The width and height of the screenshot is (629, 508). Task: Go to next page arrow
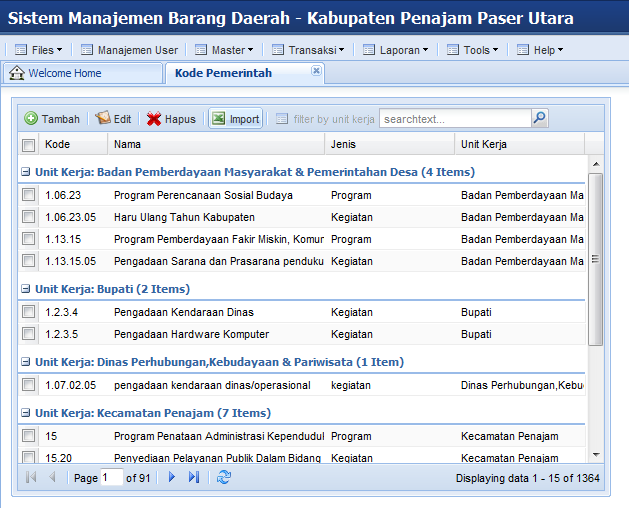click(x=172, y=477)
